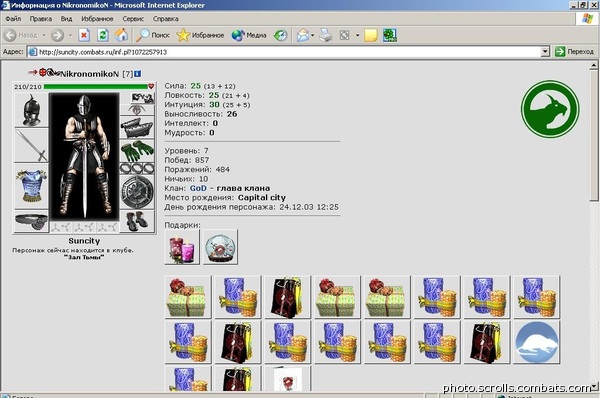The image size is (600, 398).
Task: Click the Сила: 25 strength stat
Action: (200, 86)
